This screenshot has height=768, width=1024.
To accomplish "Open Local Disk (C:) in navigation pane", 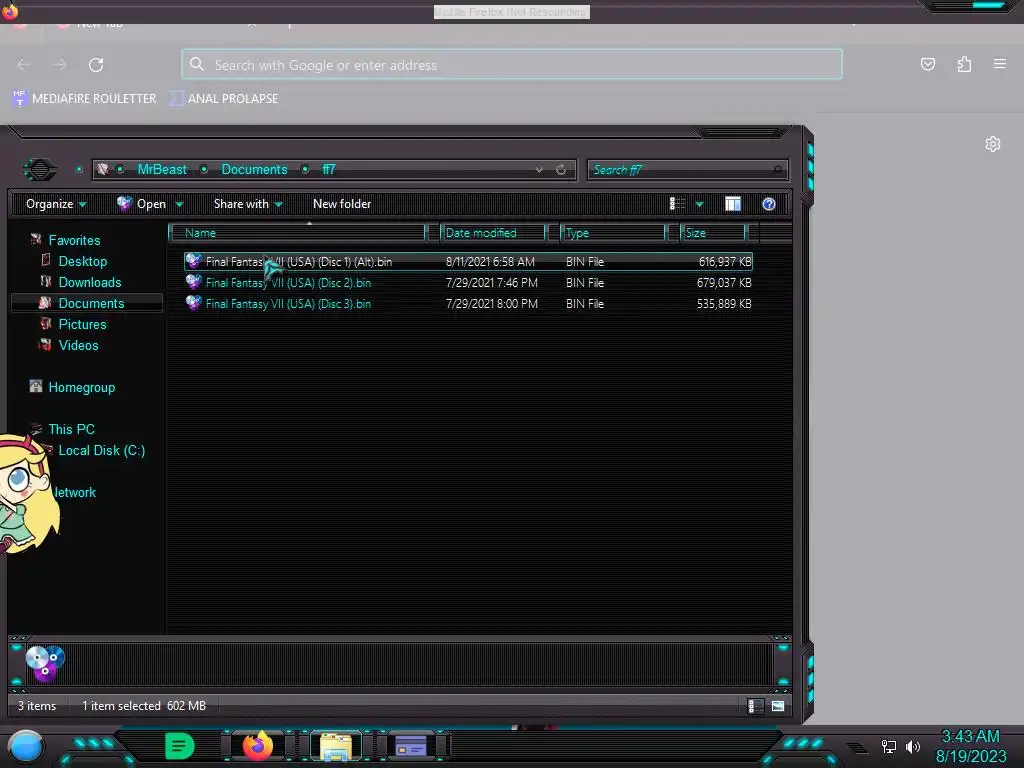I will tap(101, 450).
